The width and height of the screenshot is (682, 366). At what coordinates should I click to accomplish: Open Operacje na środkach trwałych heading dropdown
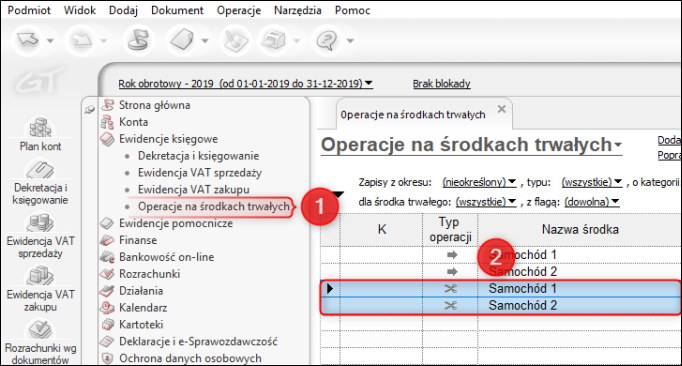(x=471, y=145)
